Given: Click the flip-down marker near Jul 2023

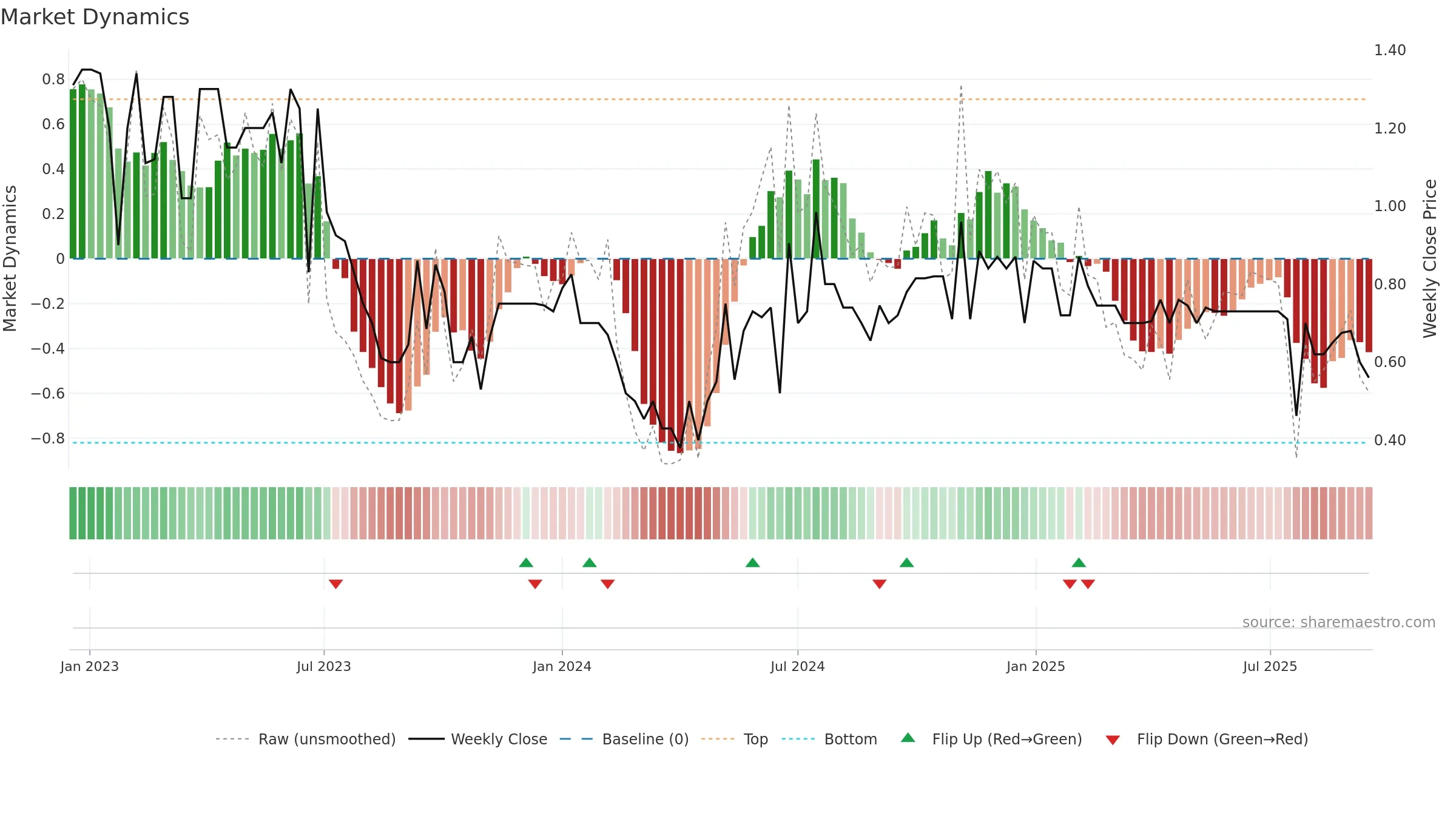Looking at the screenshot, I should pyautogui.click(x=335, y=584).
